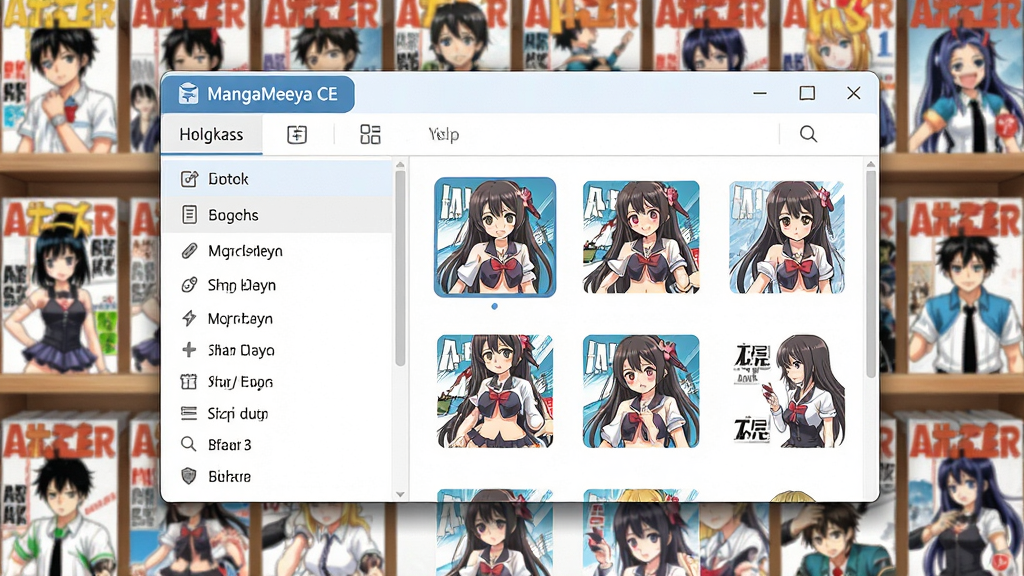
Task: Select the Bfaor 3 sidebar label
Action: (229, 445)
